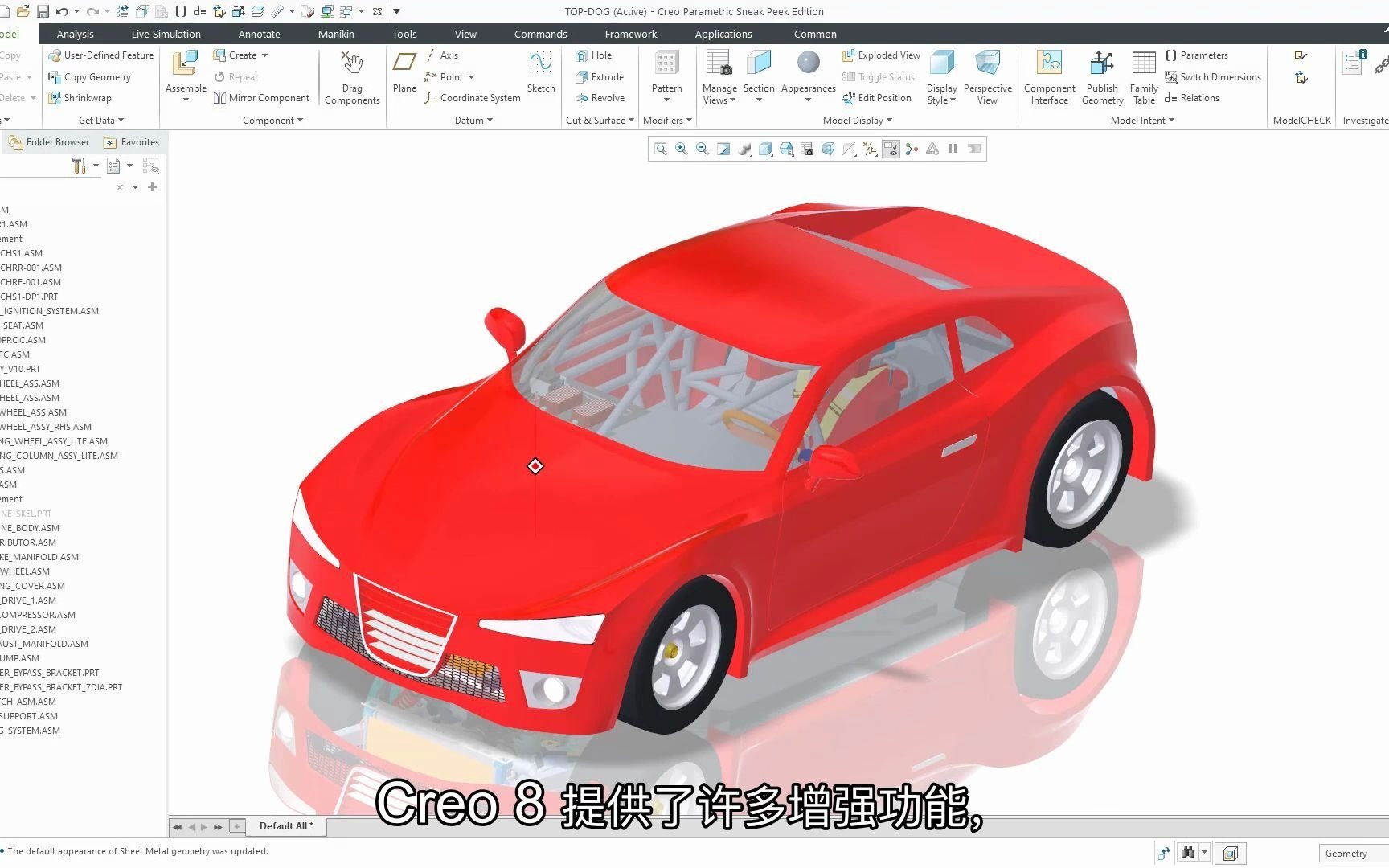Switch to the Applications ribbon tab
The image size is (1389, 868).
point(723,33)
